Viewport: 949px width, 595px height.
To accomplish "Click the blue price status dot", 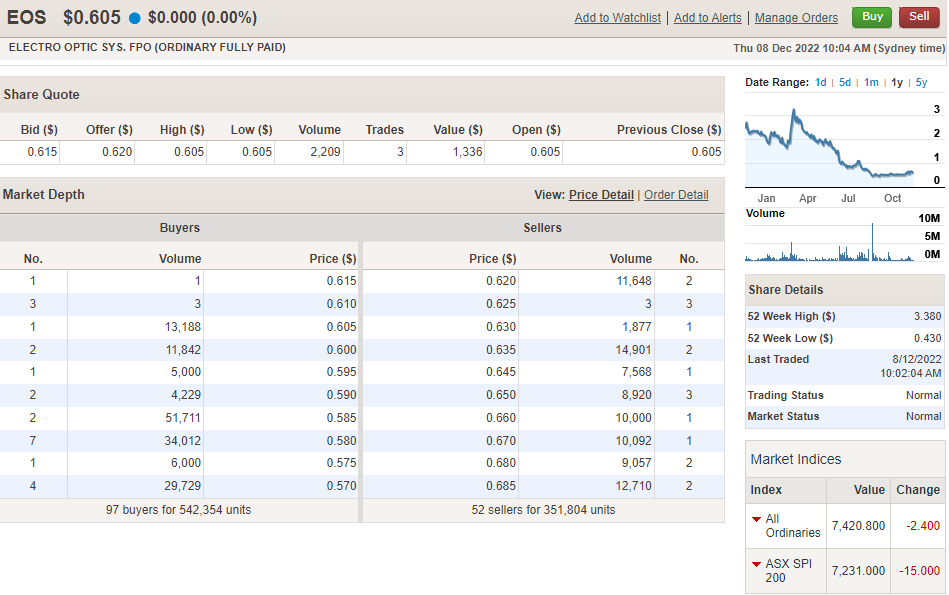I will pos(134,18).
